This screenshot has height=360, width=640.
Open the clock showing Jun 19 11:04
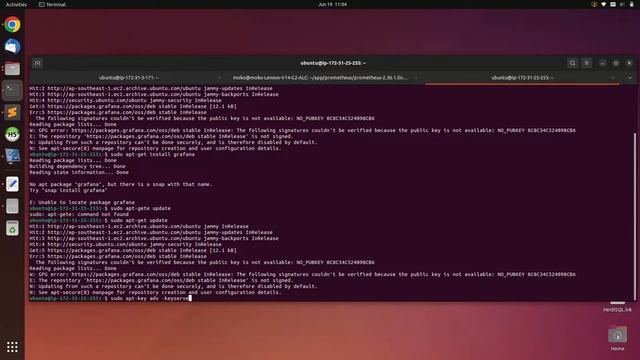click(x=332, y=4)
